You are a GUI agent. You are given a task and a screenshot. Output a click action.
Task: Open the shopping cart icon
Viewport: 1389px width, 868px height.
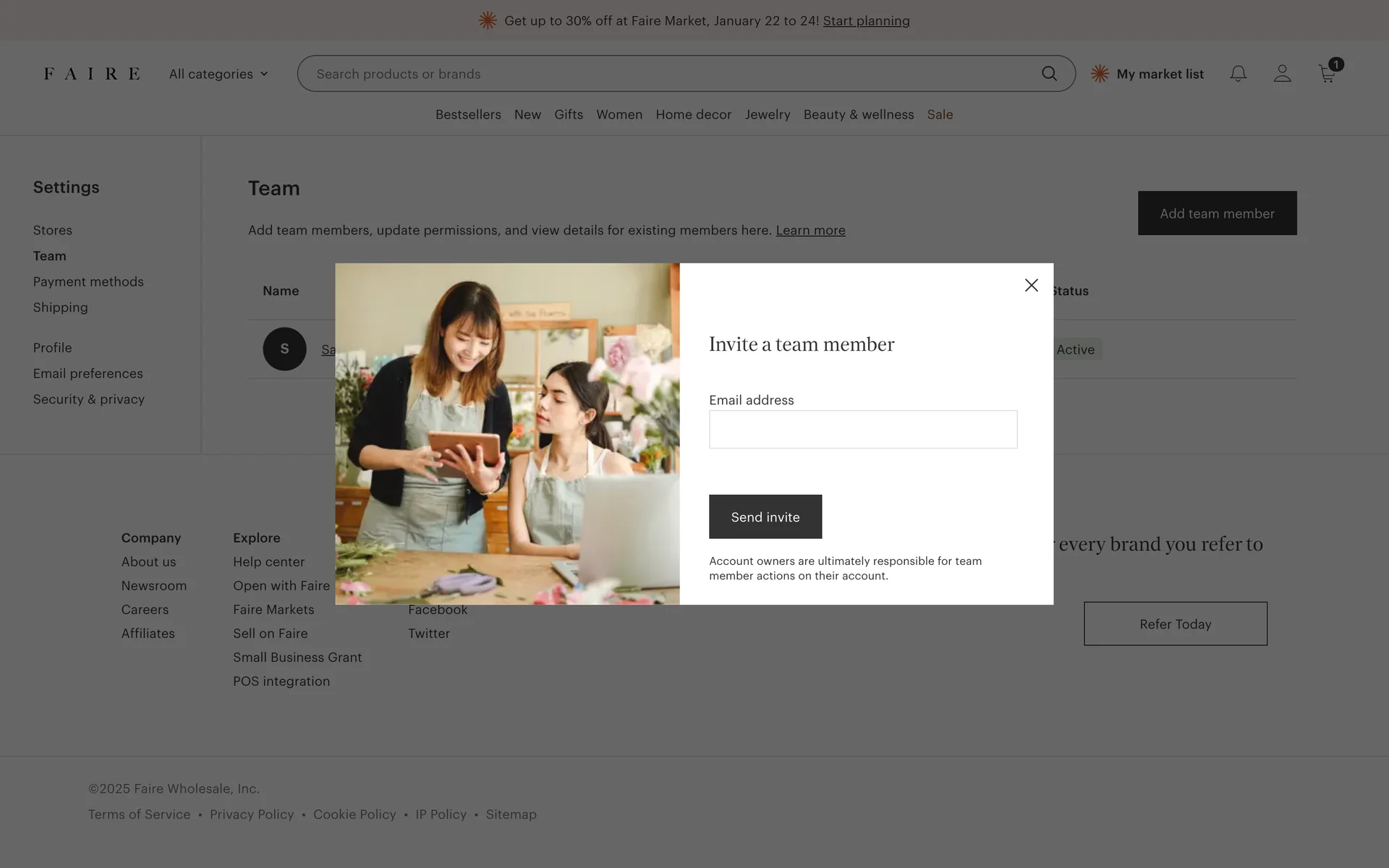[1327, 74]
